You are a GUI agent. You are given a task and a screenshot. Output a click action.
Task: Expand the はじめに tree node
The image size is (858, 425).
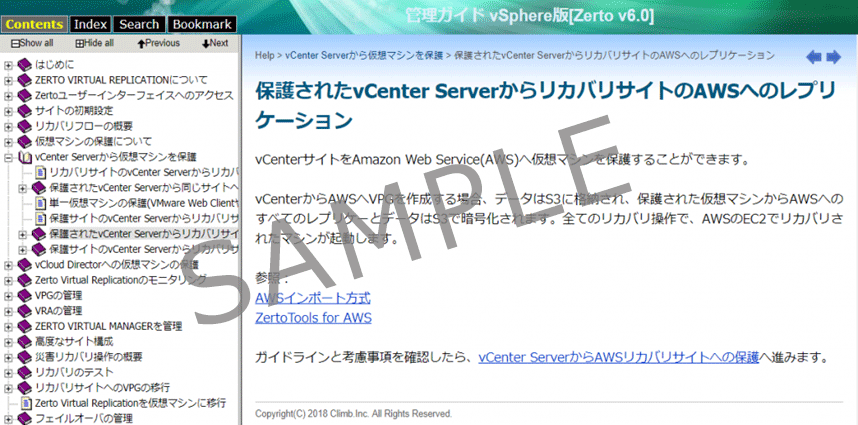coord(8,65)
